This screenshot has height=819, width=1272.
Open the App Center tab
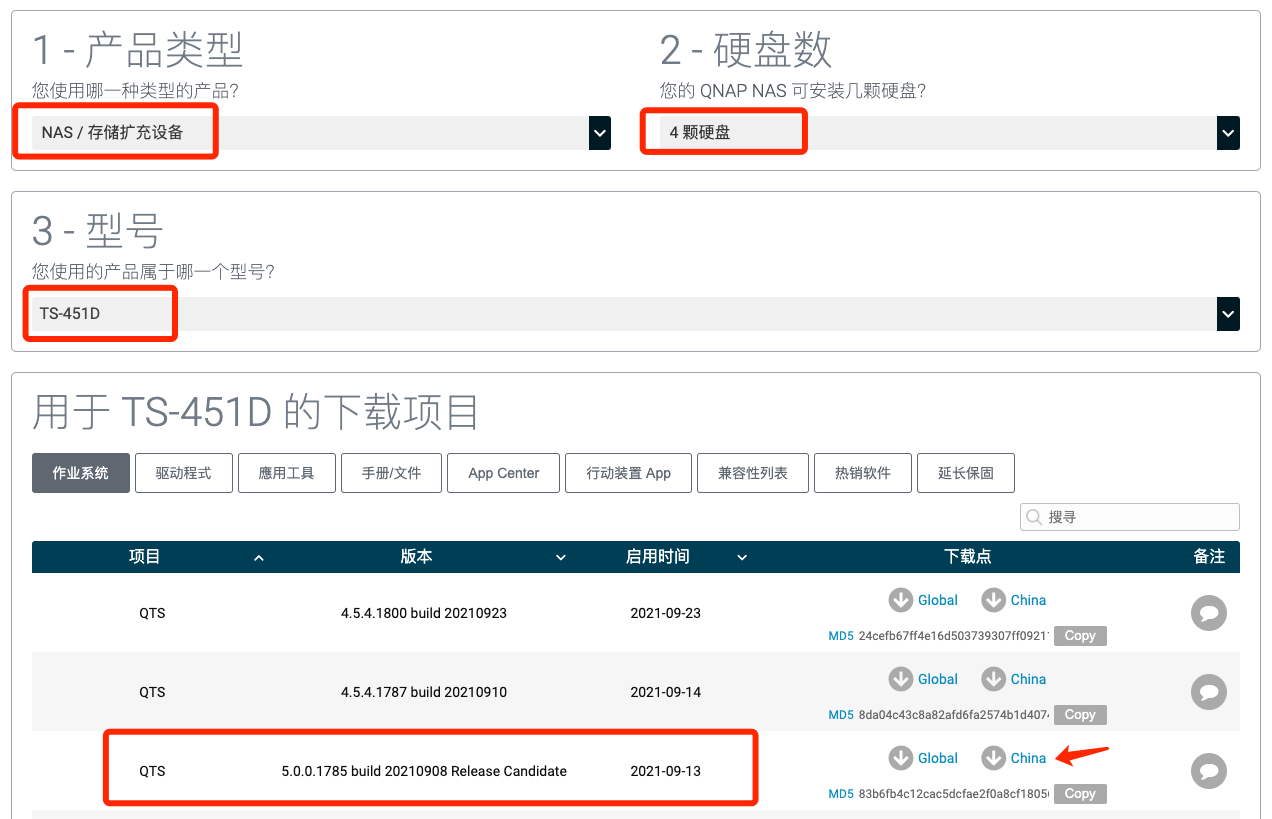coord(503,472)
